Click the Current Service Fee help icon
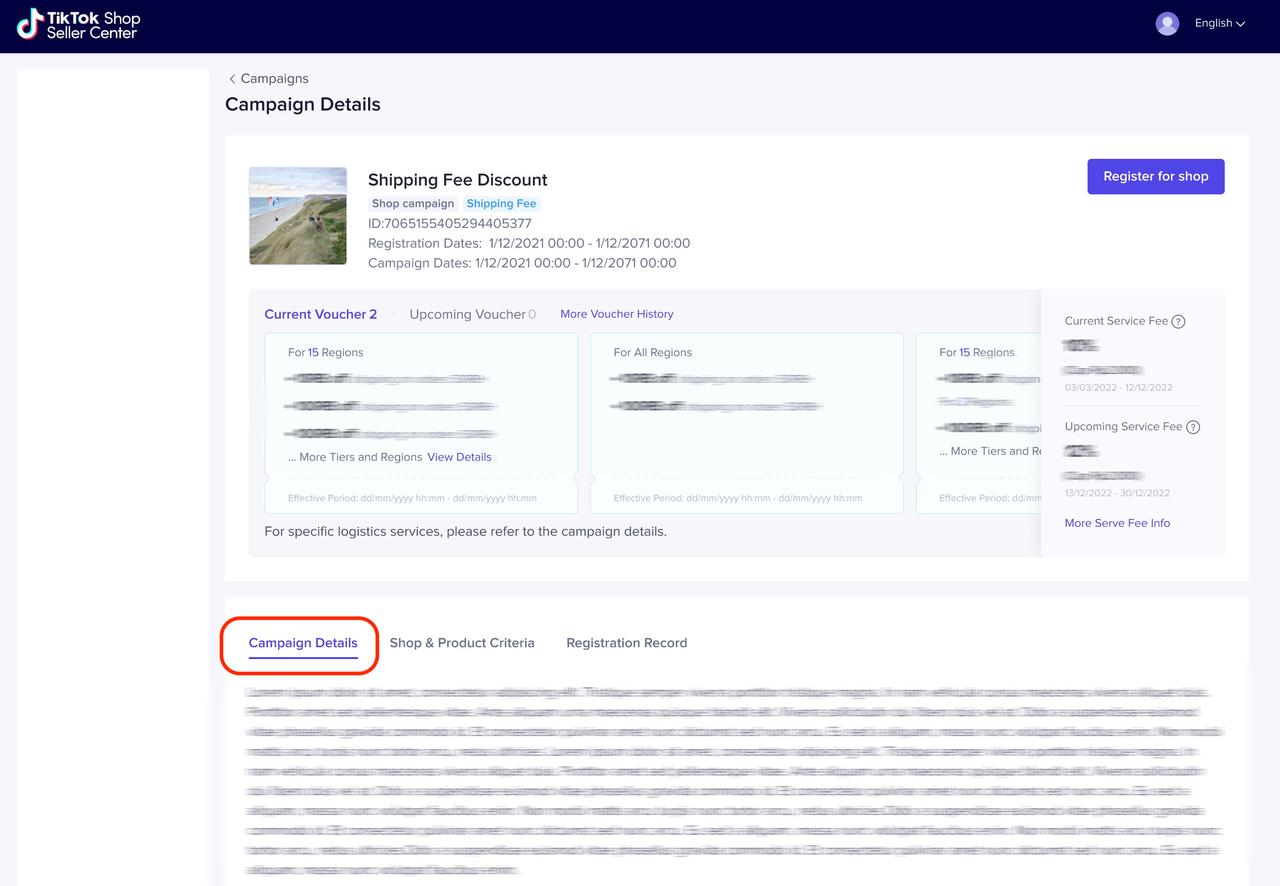1280x886 pixels. click(x=1178, y=322)
